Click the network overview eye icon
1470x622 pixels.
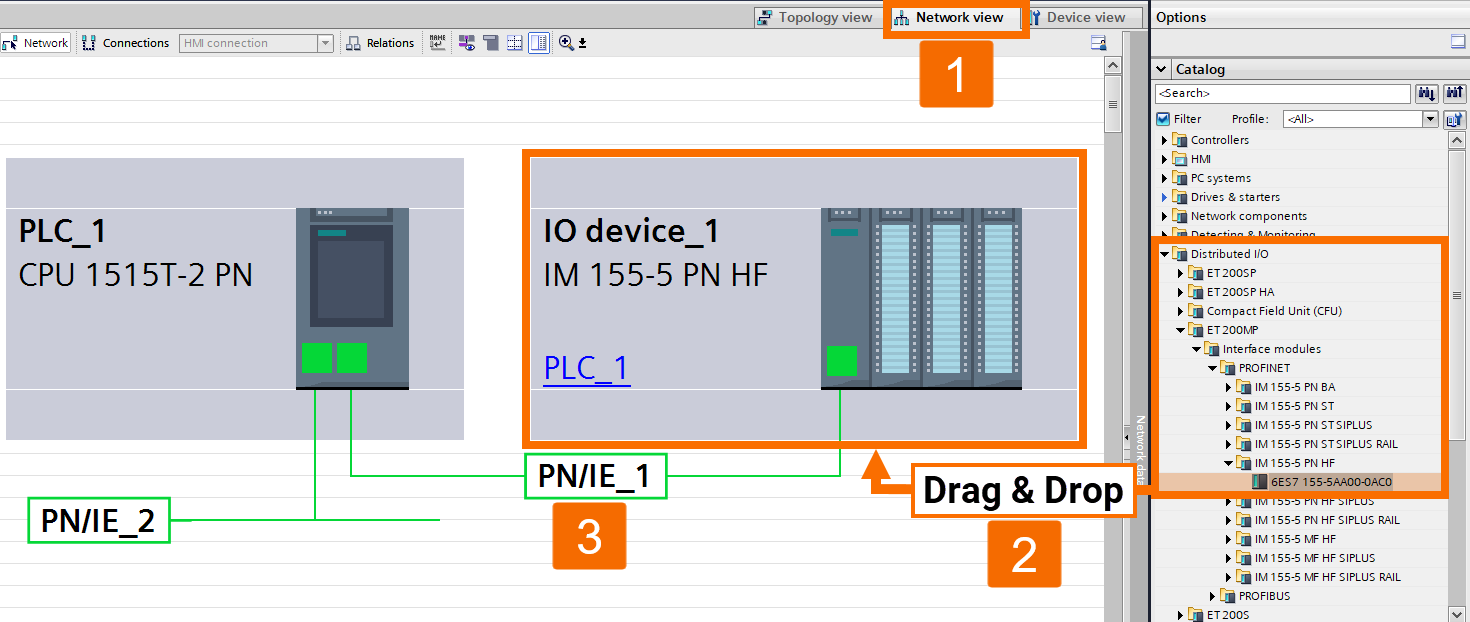[x=466, y=43]
